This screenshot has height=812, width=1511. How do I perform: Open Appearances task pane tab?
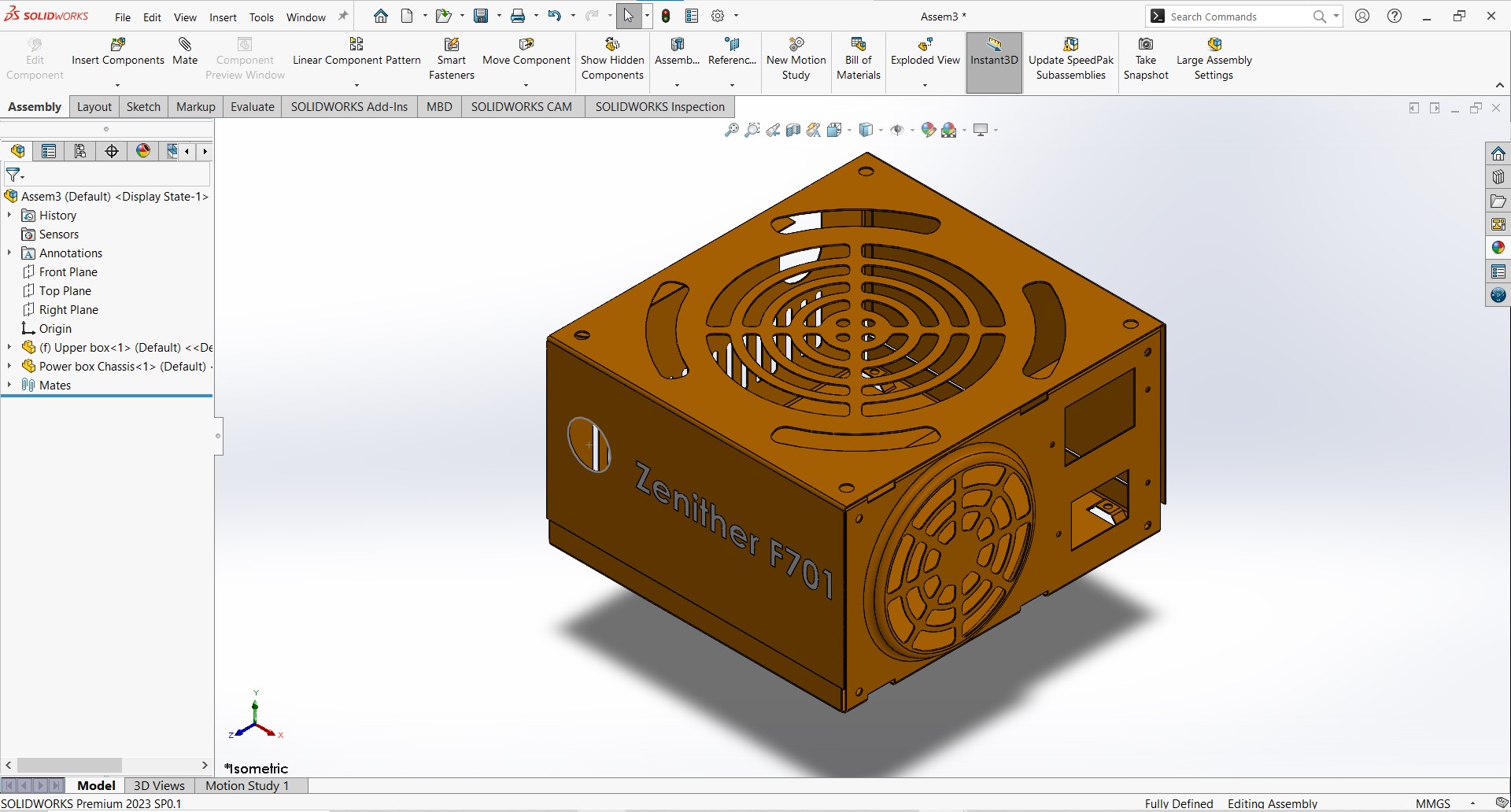point(1498,248)
